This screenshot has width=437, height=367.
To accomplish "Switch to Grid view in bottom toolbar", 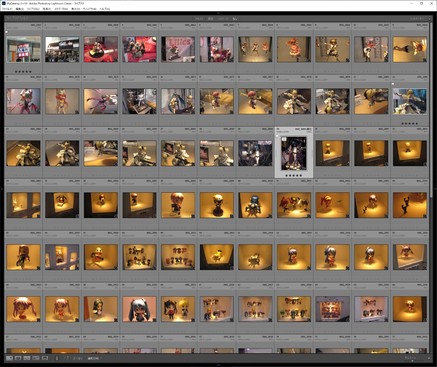I will coord(9,358).
